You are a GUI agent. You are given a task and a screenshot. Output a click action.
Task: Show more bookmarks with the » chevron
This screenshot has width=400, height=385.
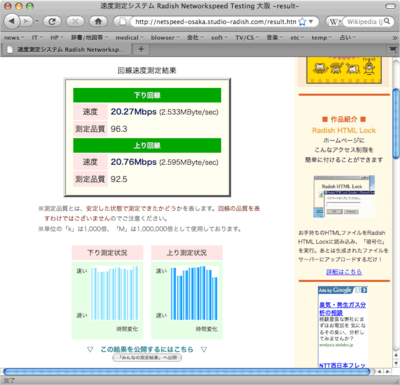pyautogui.click(x=395, y=38)
